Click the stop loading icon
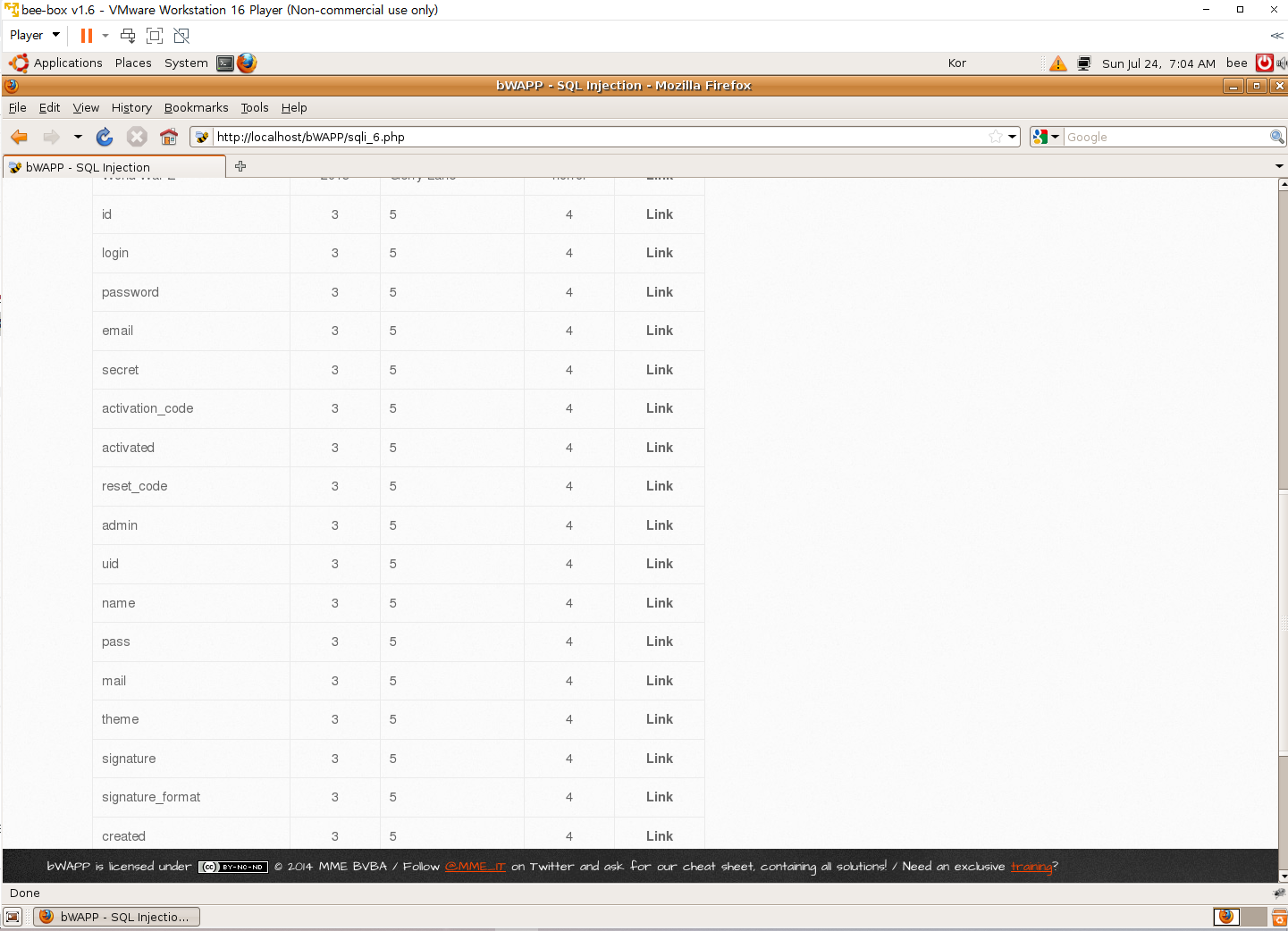 (137, 137)
